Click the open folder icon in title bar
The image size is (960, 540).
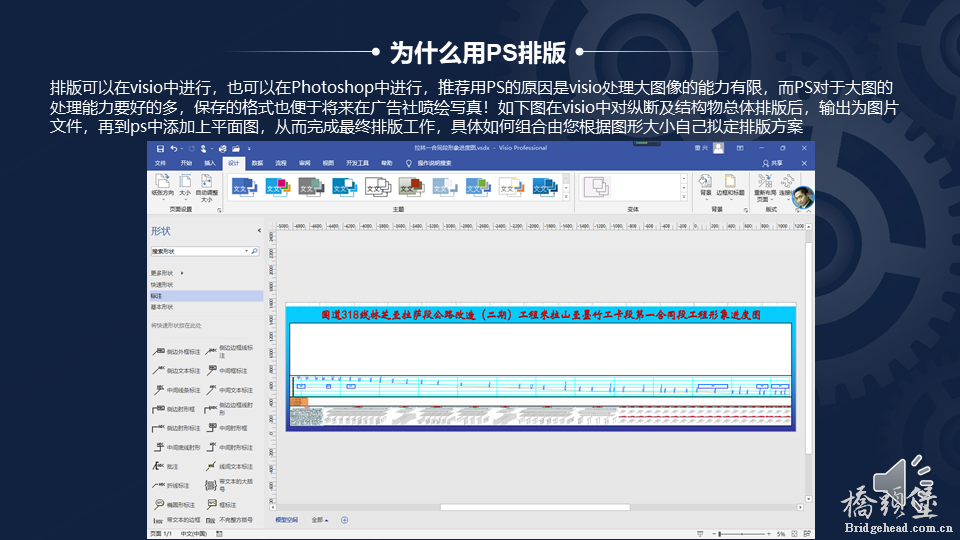pos(236,149)
